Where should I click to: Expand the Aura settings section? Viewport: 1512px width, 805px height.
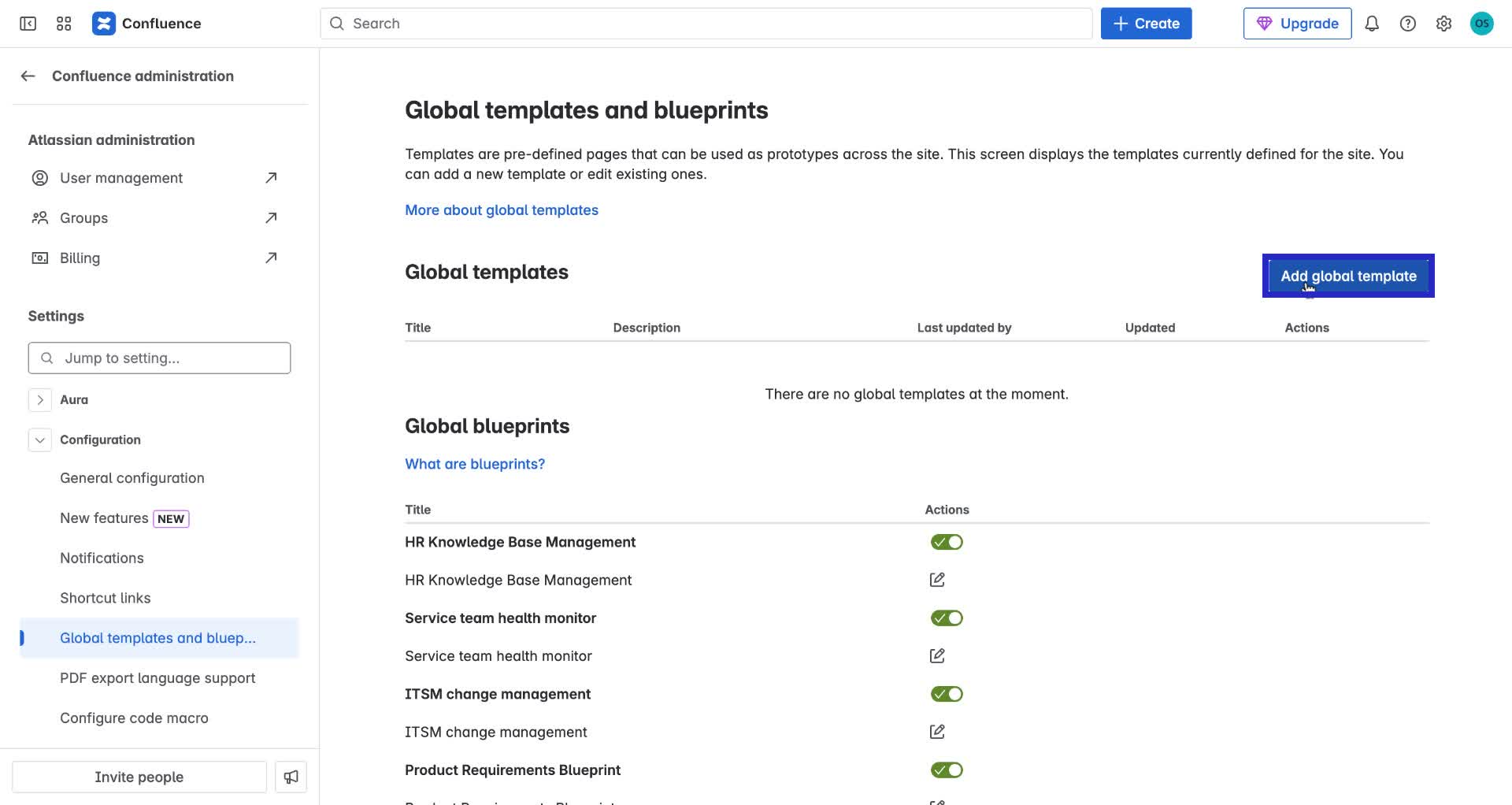(40, 400)
